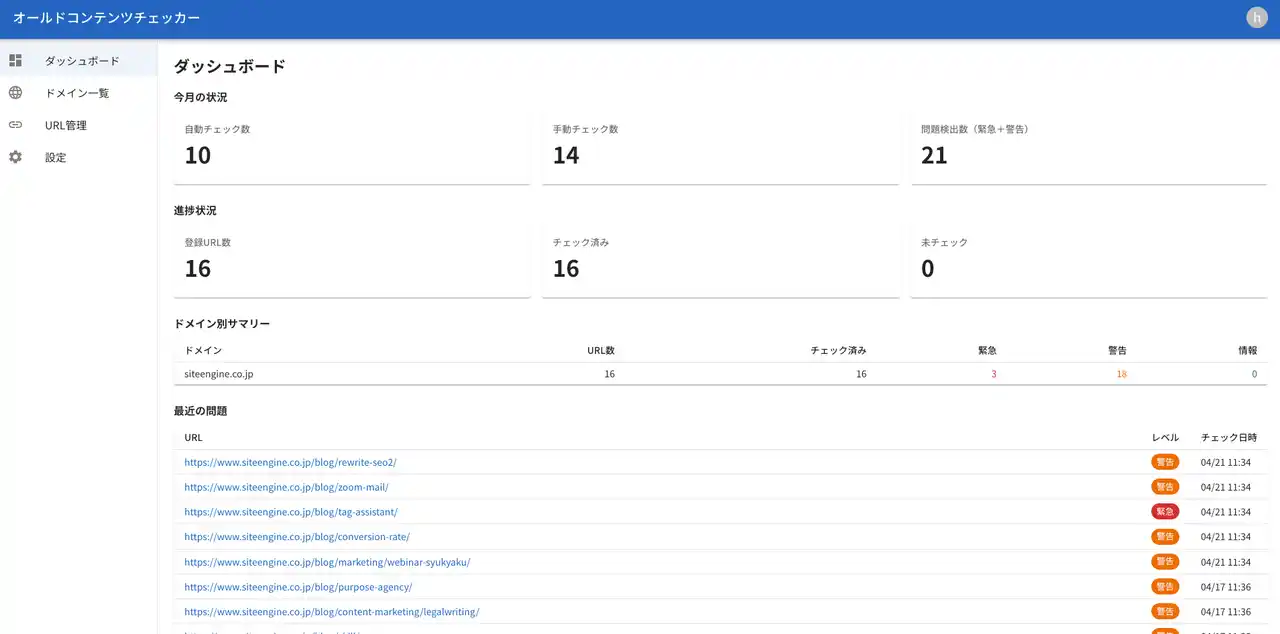The width and height of the screenshot is (1280, 634).
Task: Click the app title オールドコンテンツチェッカー
Action: (x=105, y=17)
